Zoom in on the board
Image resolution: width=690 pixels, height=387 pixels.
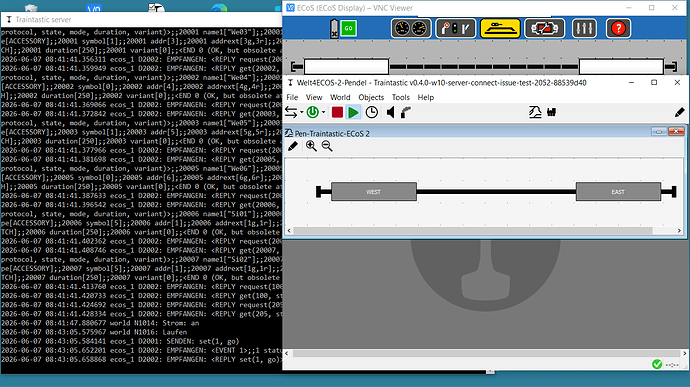pyautogui.click(x=311, y=146)
